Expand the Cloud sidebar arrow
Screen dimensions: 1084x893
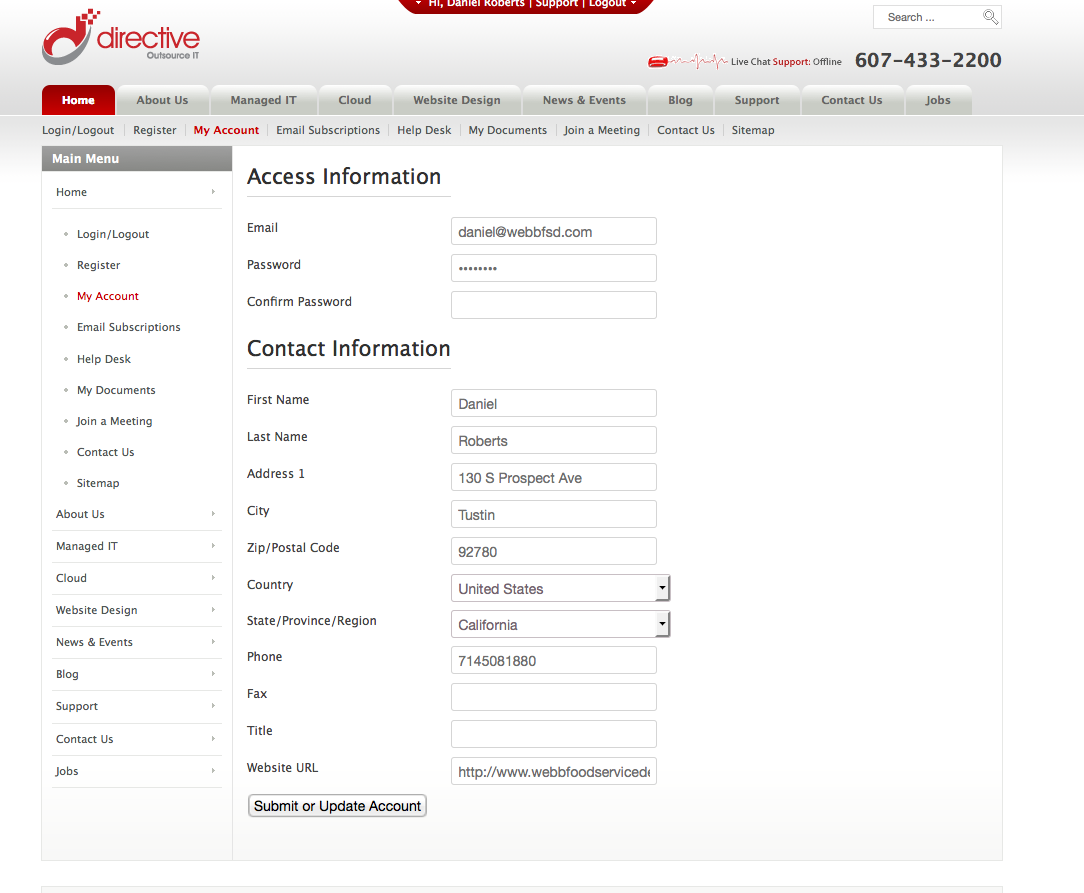213,578
